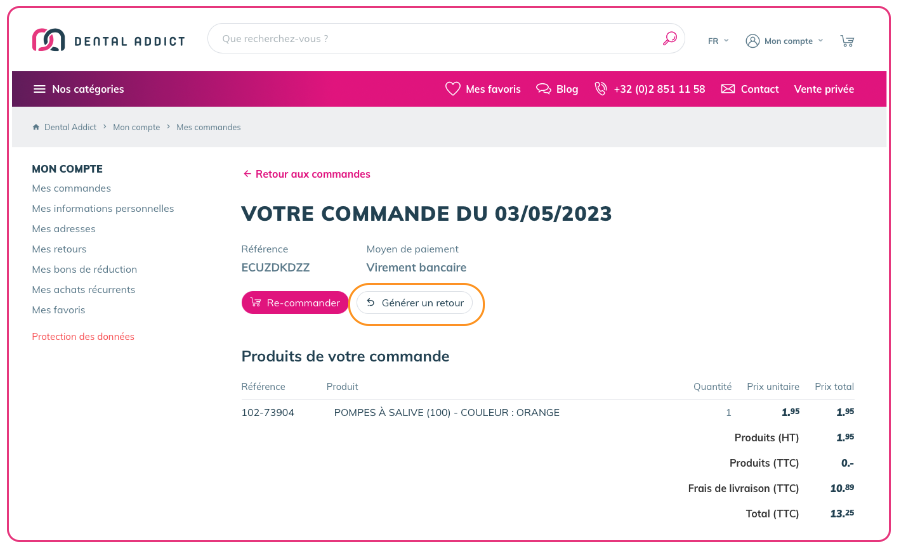Open the shopping cart icon
This screenshot has height=550, width=899.
847,41
